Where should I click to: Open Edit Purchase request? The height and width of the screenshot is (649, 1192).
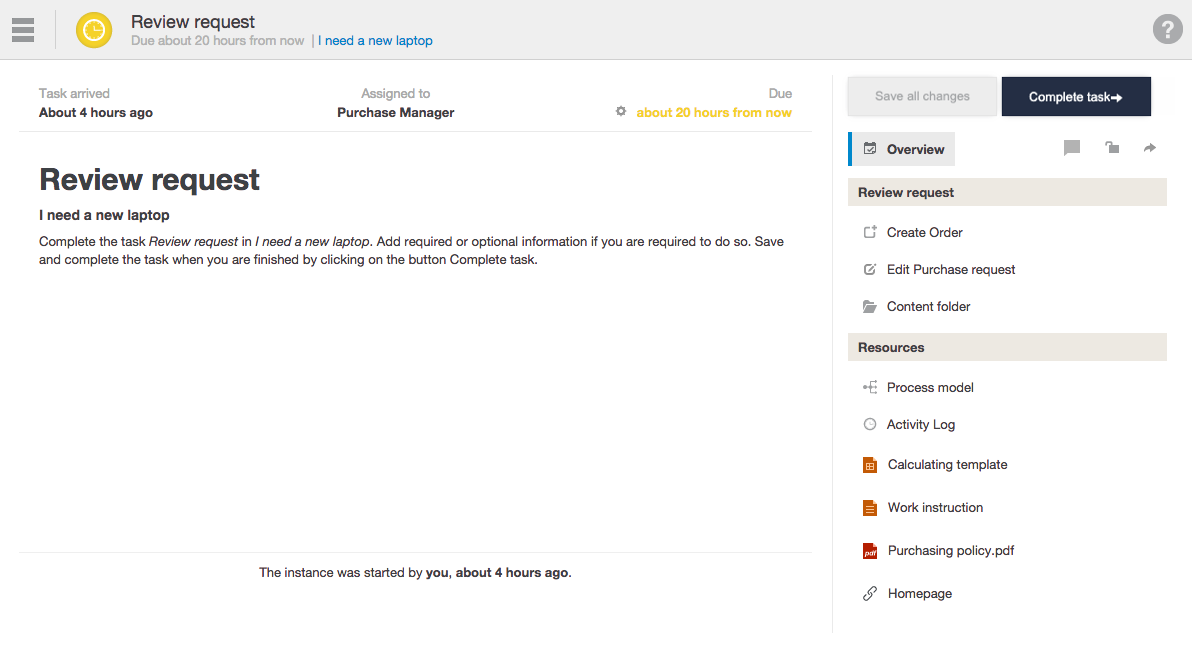950,269
